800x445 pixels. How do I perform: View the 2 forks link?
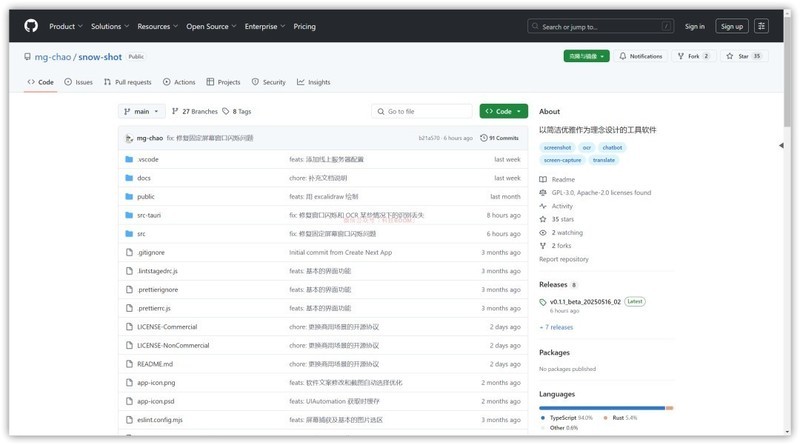tap(556, 246)
